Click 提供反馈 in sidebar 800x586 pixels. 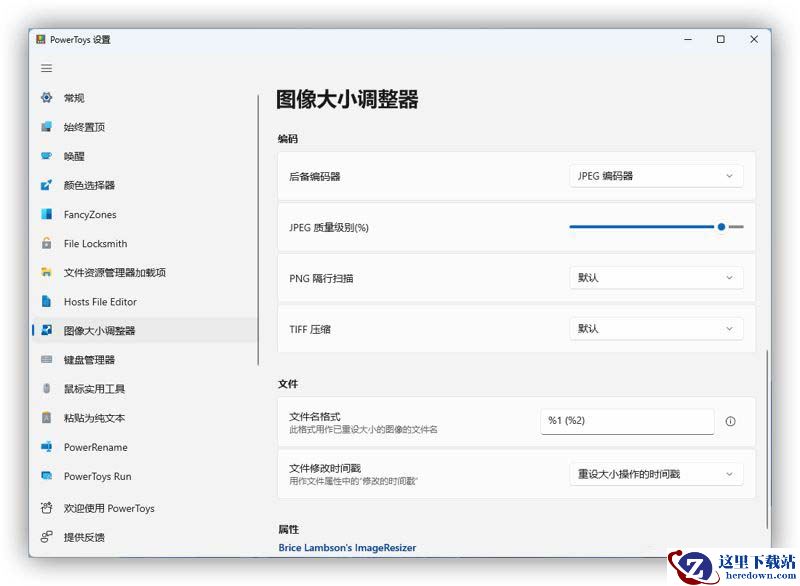pos(146,537)
